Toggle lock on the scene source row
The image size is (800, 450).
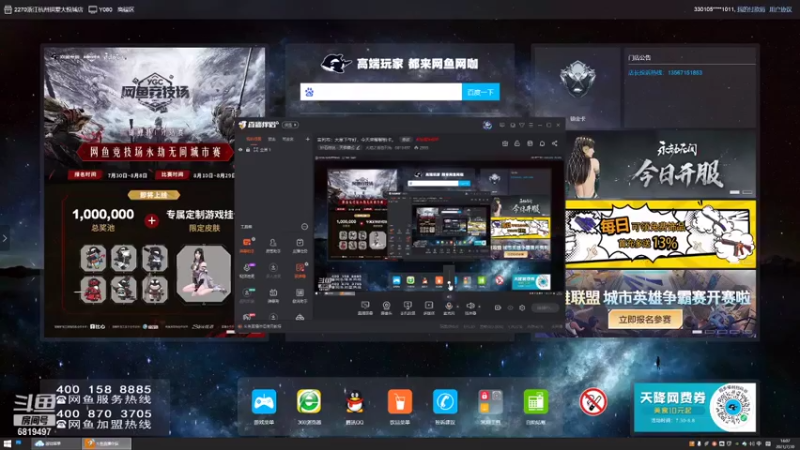[x=248, y=149]
